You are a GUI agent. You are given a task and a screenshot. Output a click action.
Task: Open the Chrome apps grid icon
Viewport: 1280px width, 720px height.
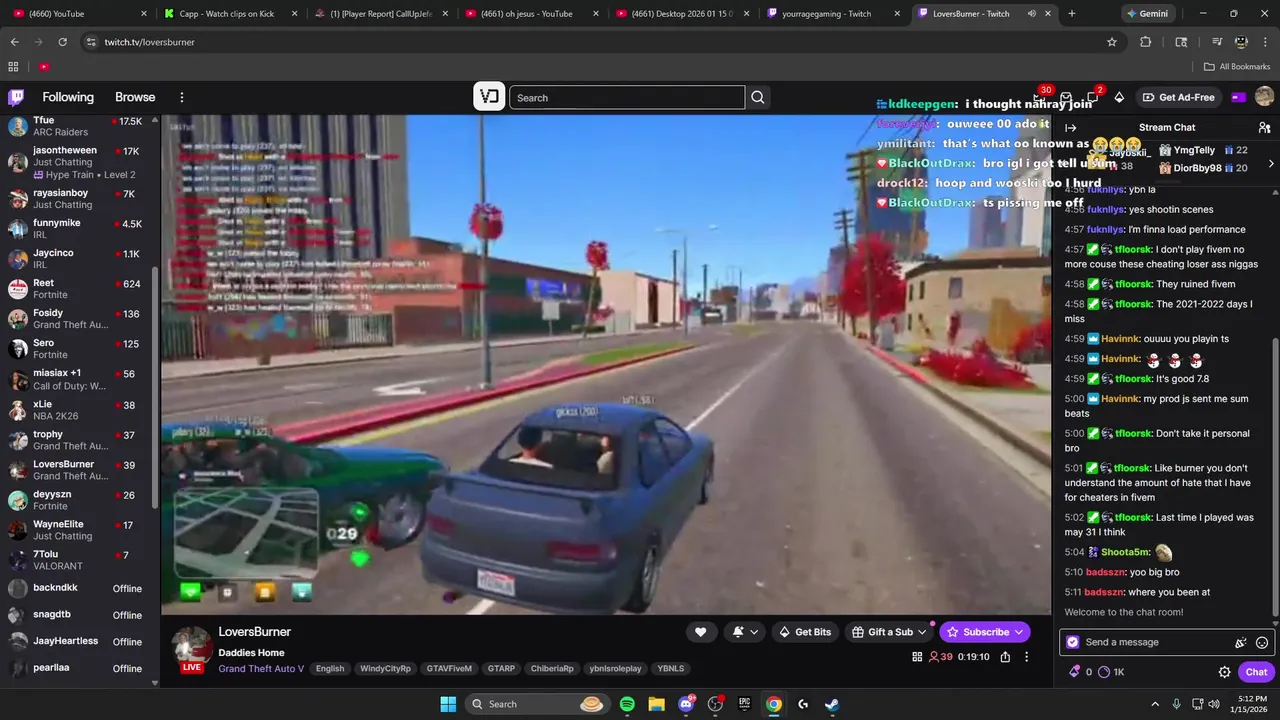pyautogui.click(x=13, y=67)
